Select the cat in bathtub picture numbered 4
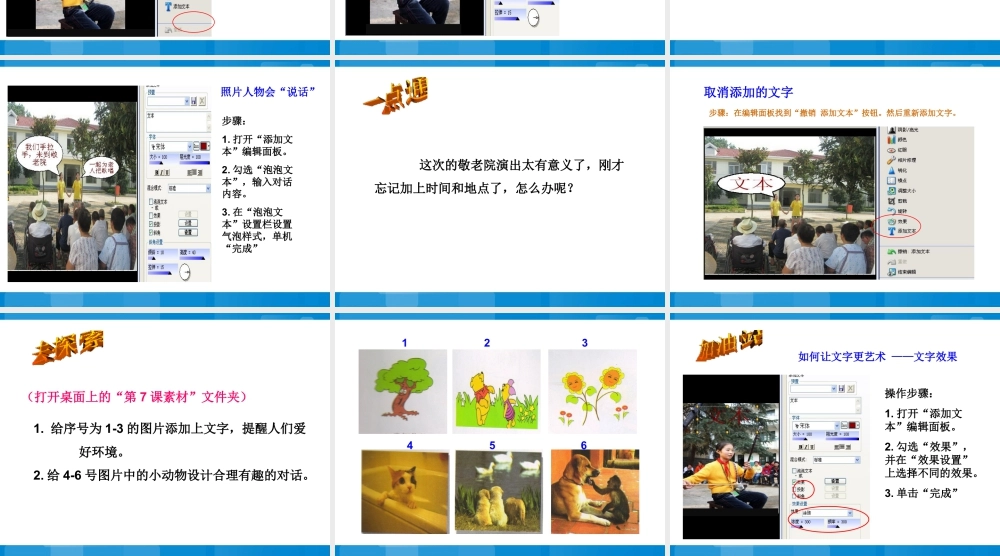Viewport: 1000px width, 556px height. (405, 492)
